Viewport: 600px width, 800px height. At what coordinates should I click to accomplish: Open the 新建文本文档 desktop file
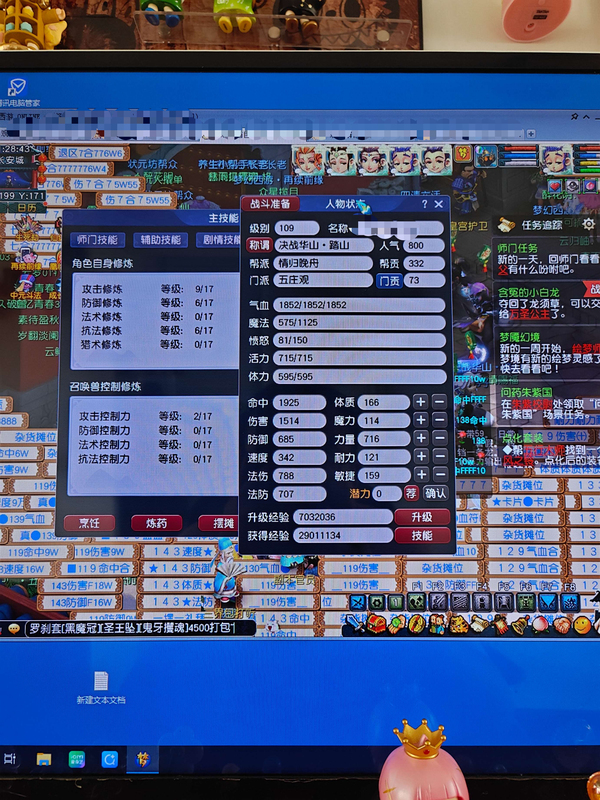[101, 688]
